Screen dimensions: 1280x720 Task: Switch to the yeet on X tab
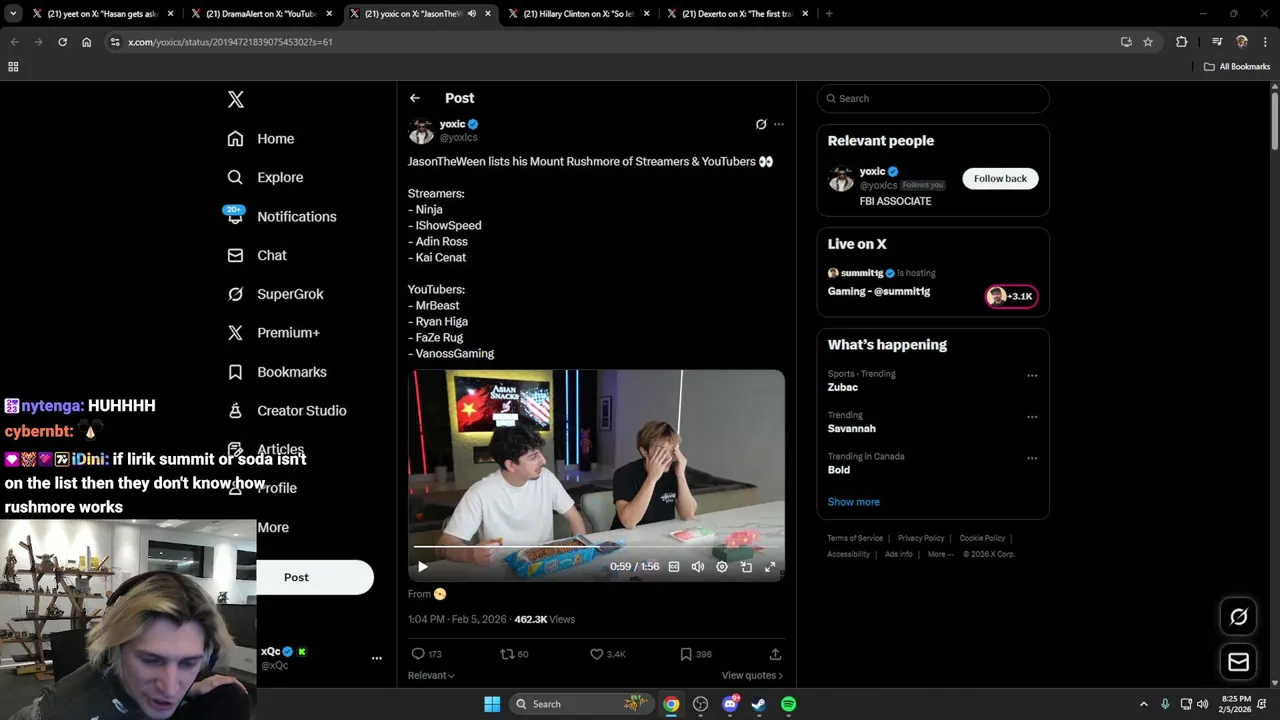point(103,14)
